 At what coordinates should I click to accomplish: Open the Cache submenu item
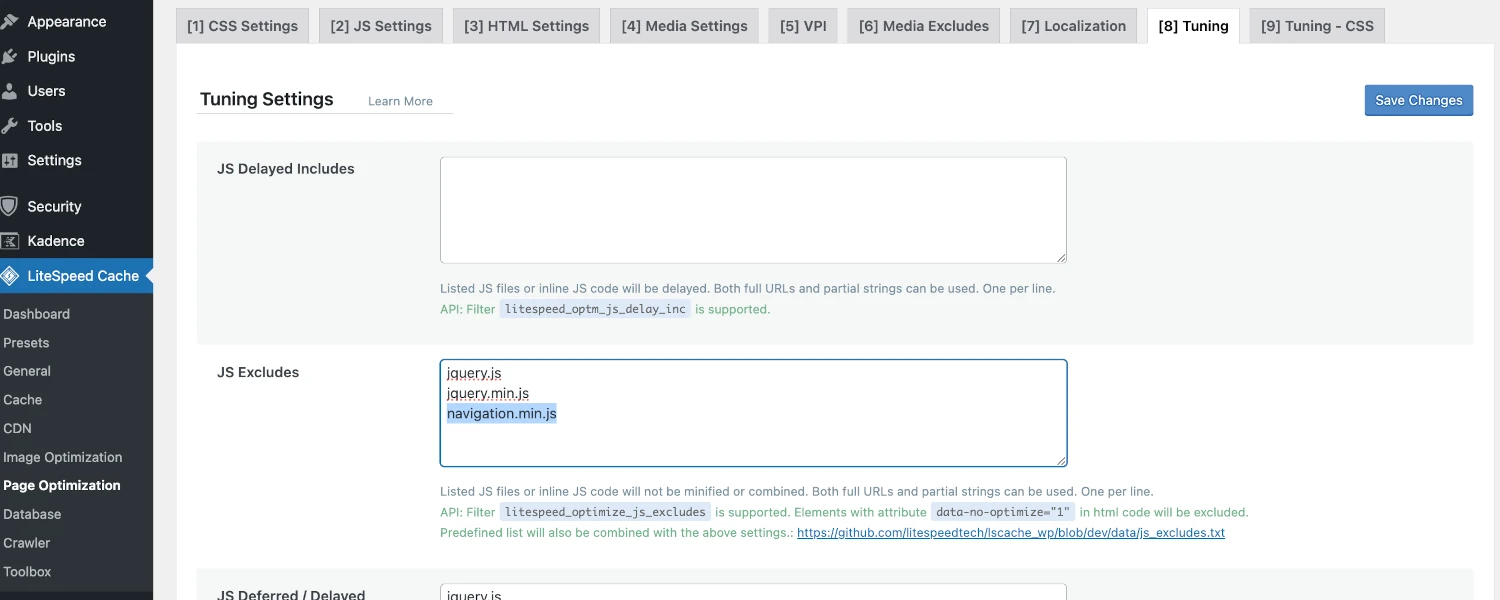[23, 400]
